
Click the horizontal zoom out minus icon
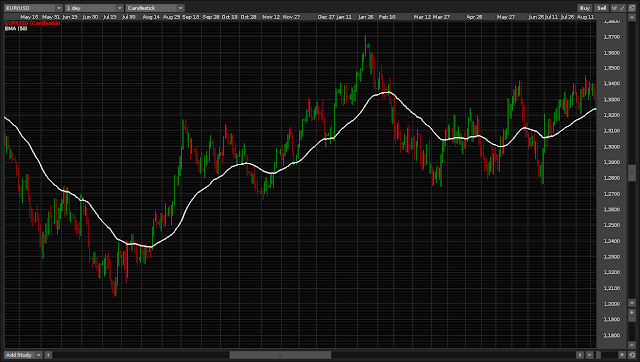pyautogui.click(x=590, y=355)
